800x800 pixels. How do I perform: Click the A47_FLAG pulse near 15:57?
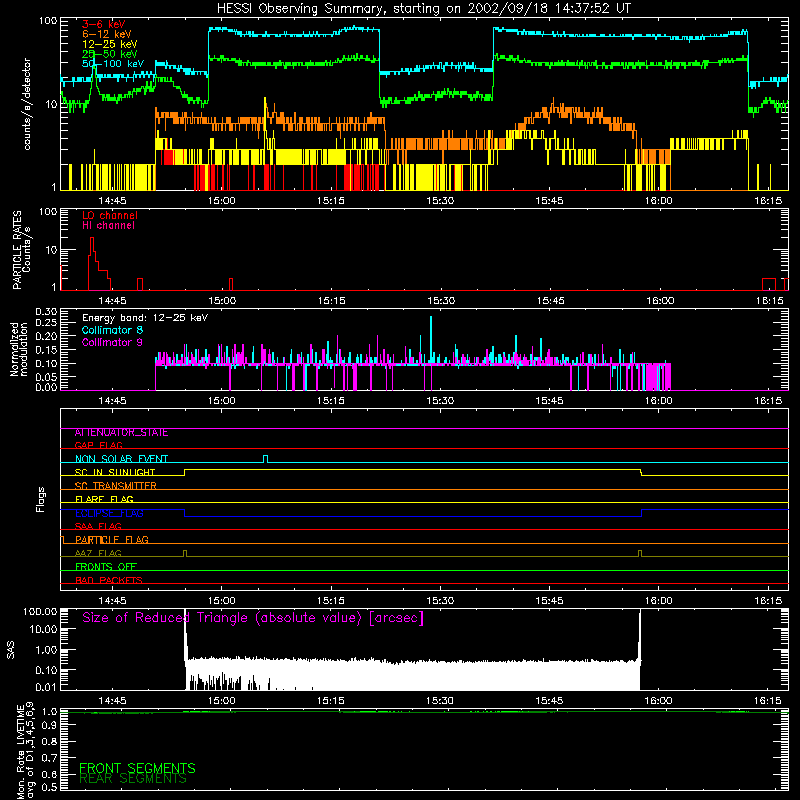[x=640, y=553]
